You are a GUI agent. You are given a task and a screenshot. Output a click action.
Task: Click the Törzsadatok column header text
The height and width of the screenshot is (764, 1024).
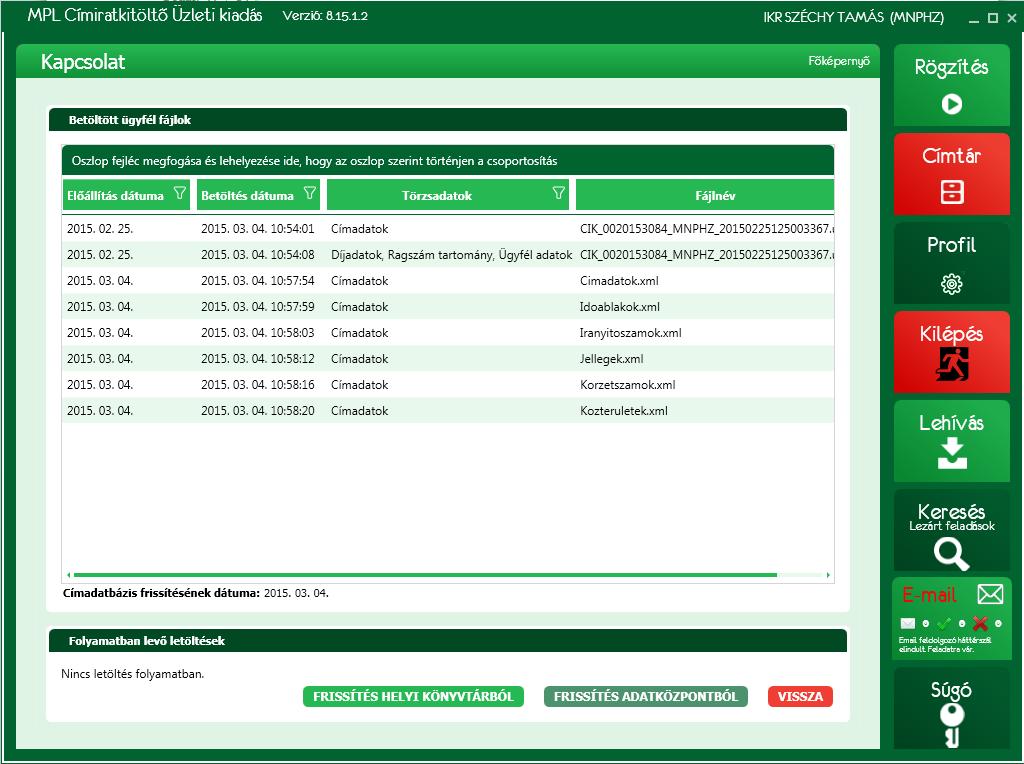(437, 195)
